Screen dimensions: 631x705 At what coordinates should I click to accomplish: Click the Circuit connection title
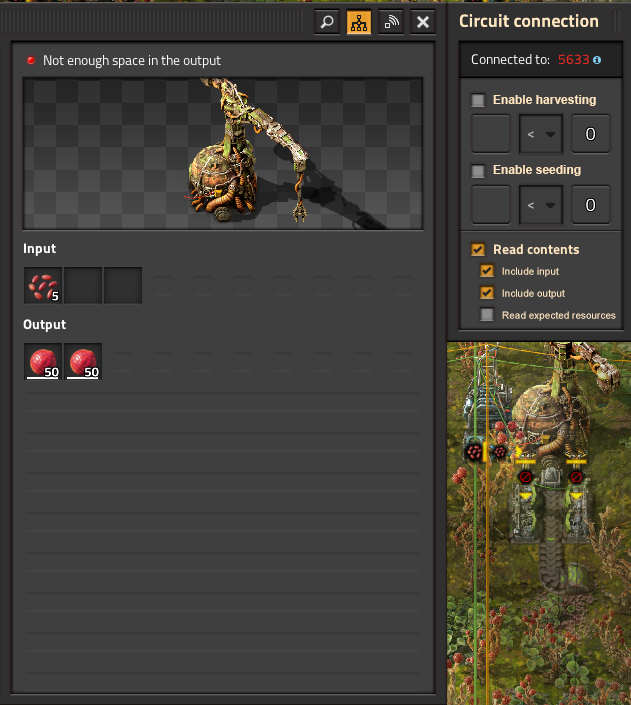529,21
